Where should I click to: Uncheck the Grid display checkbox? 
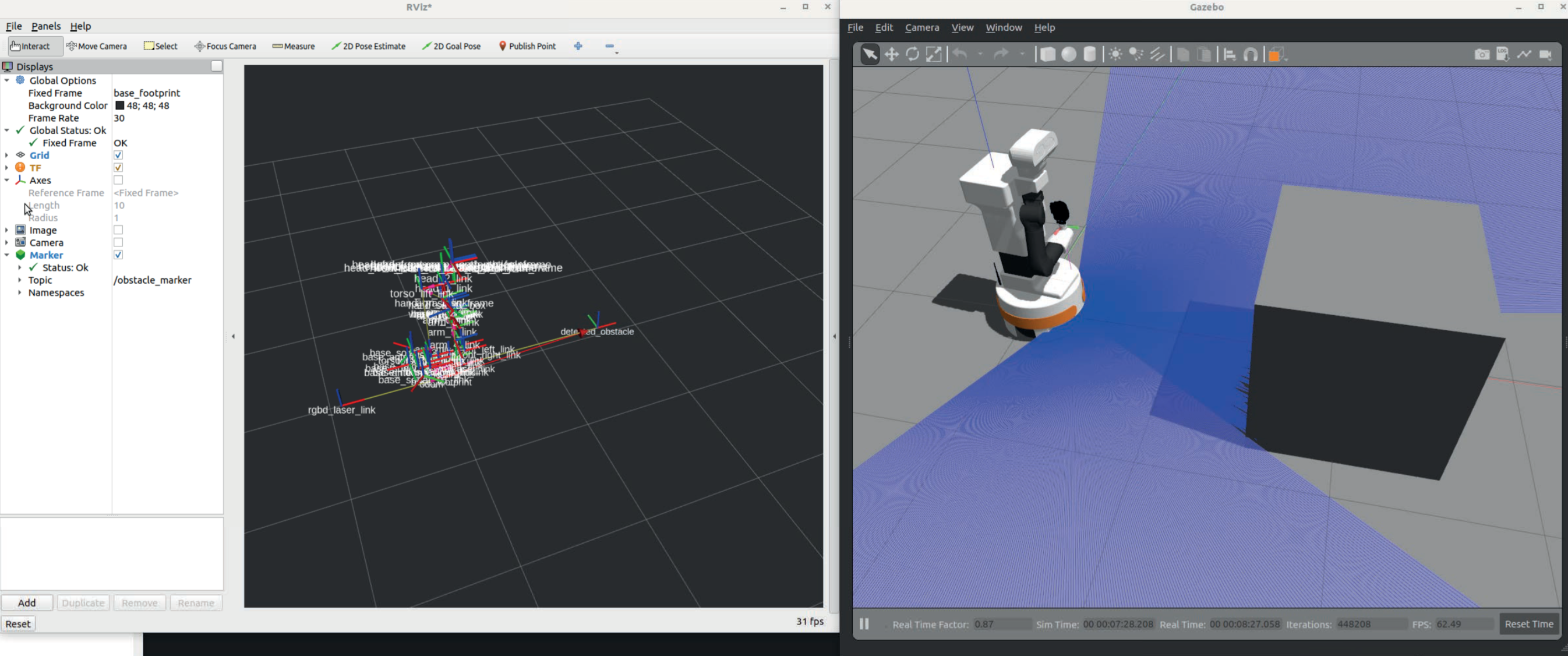coord(118,156)
